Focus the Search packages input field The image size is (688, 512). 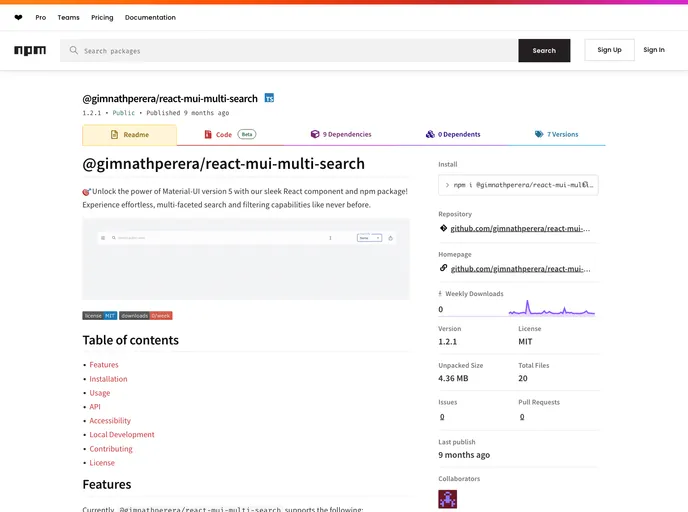[x=289, y=50]
